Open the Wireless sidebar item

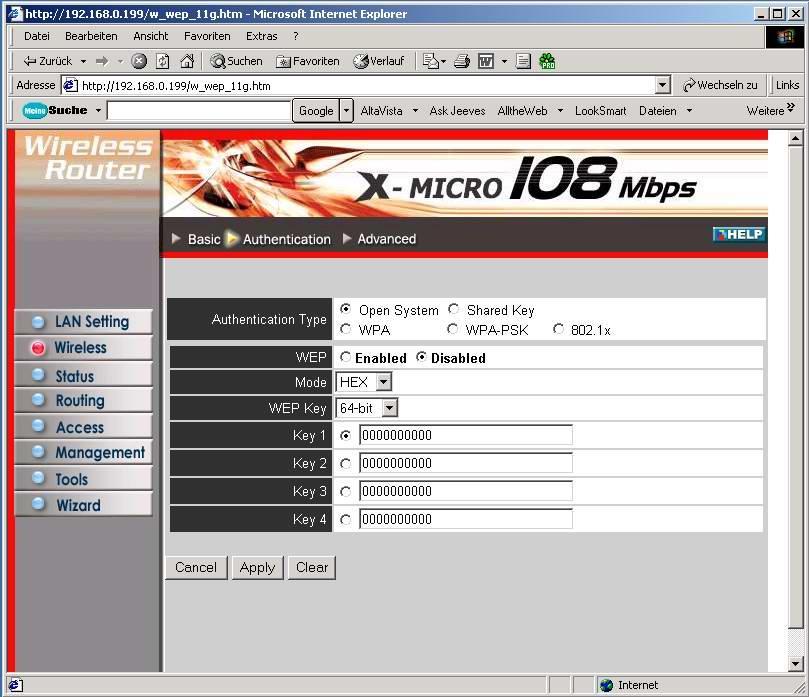84,348
